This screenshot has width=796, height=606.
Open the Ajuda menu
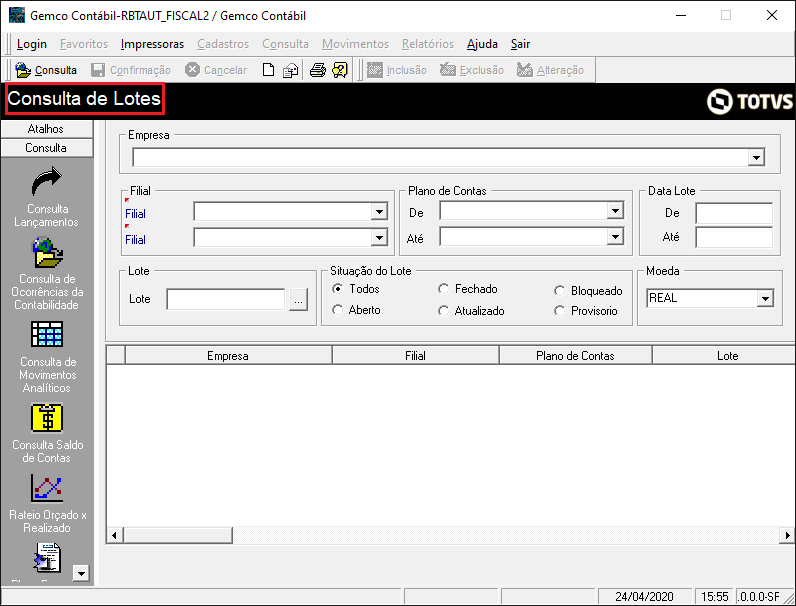pos(482,44)
